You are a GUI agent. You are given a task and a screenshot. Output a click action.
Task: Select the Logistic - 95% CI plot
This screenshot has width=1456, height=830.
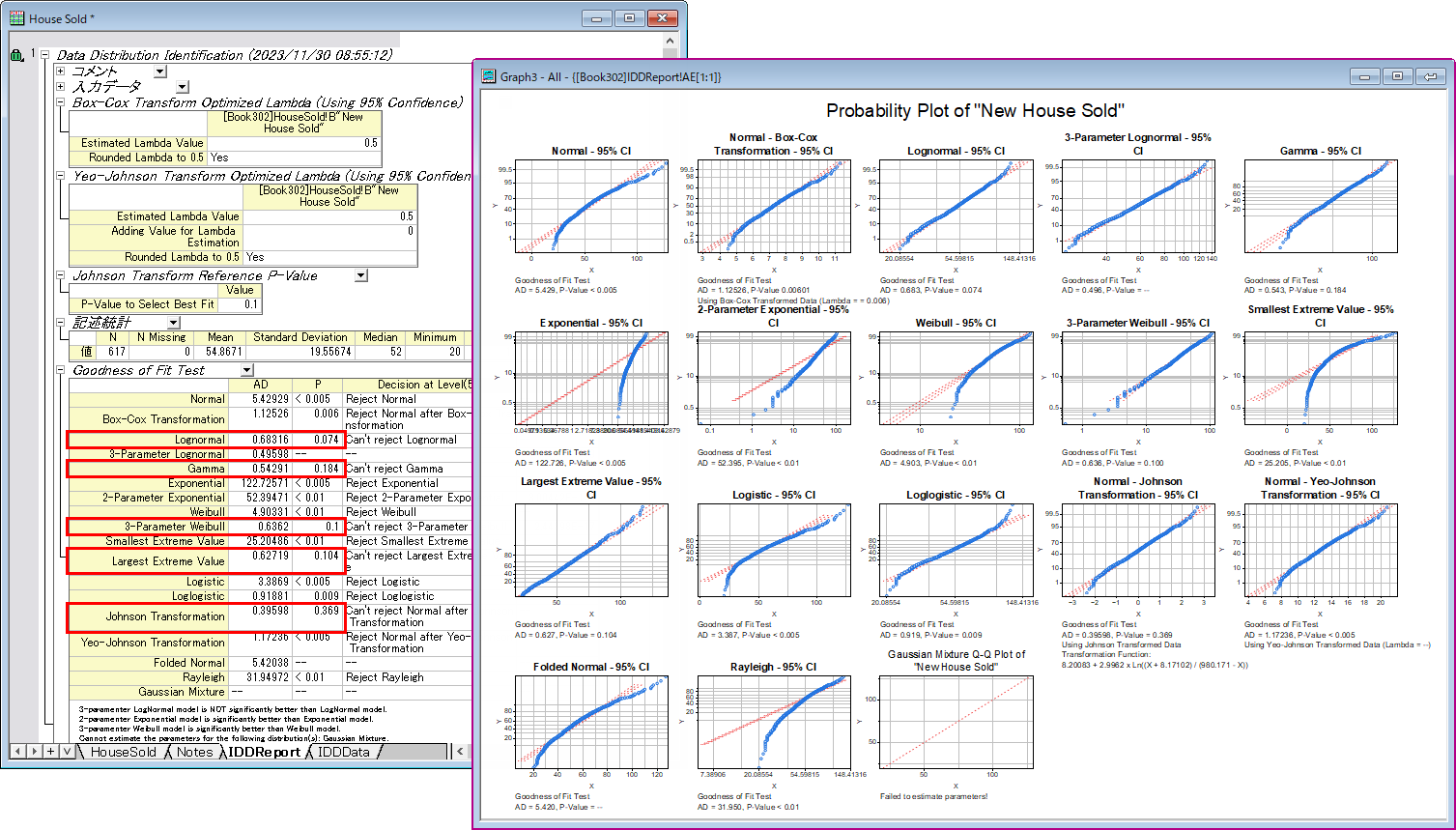pos(774,551)
